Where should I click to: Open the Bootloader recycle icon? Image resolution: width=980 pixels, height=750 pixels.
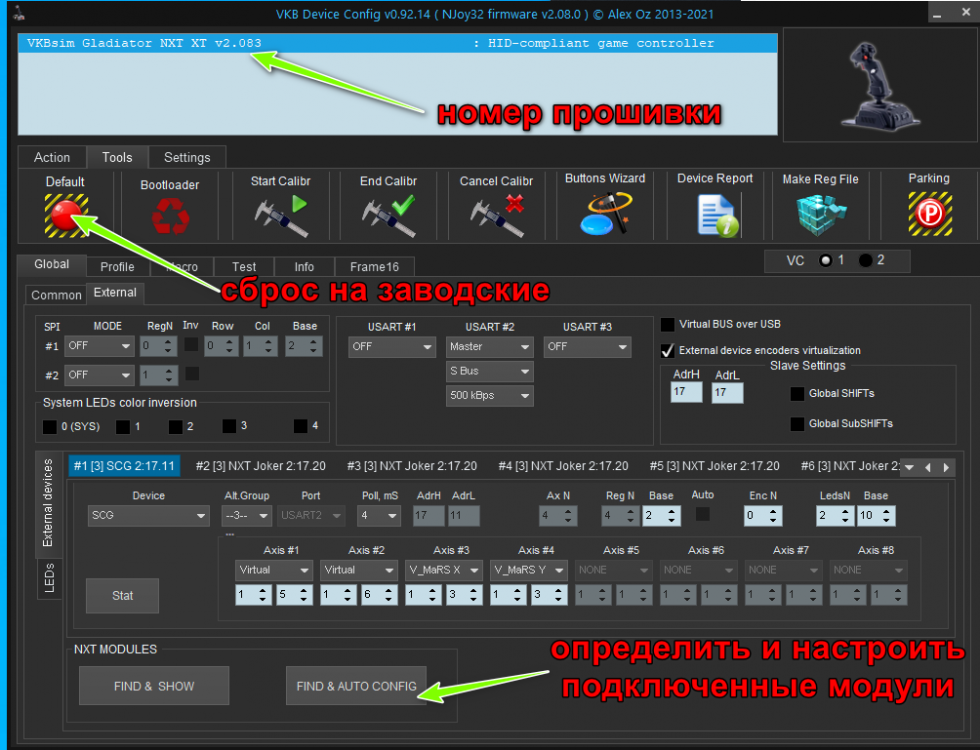pyautogui.click(x=170, y=216)
